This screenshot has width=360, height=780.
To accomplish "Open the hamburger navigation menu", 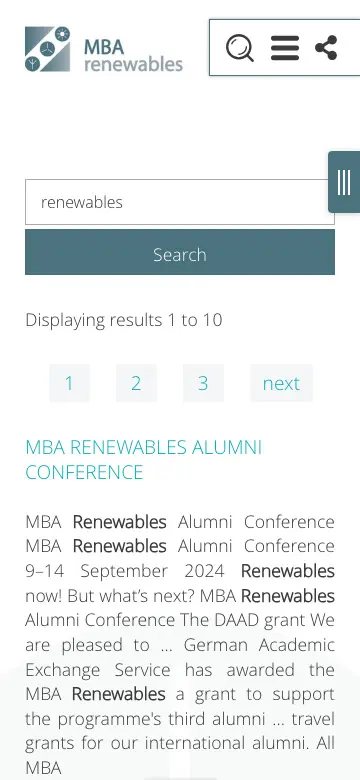I will [285, 48].
